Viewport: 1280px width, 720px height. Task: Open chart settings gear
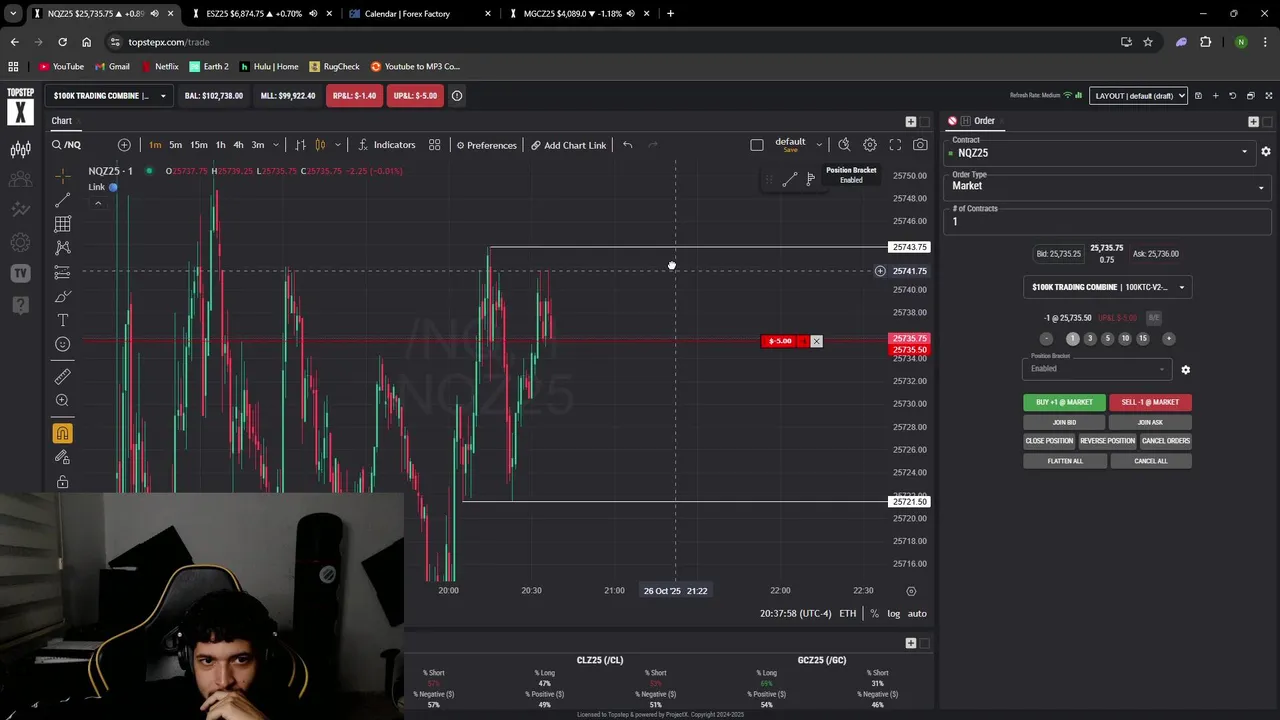coord(870,145)
